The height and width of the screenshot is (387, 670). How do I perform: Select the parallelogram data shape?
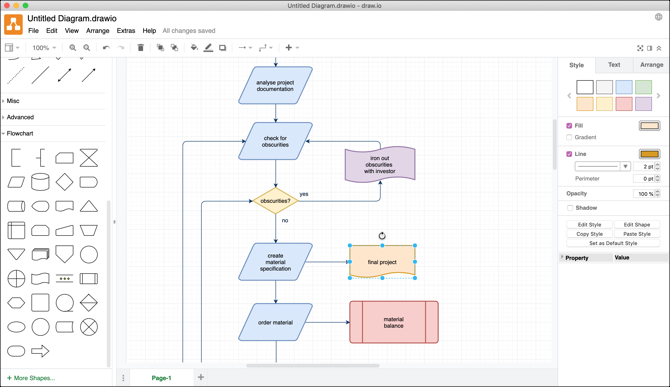(16, 182)
